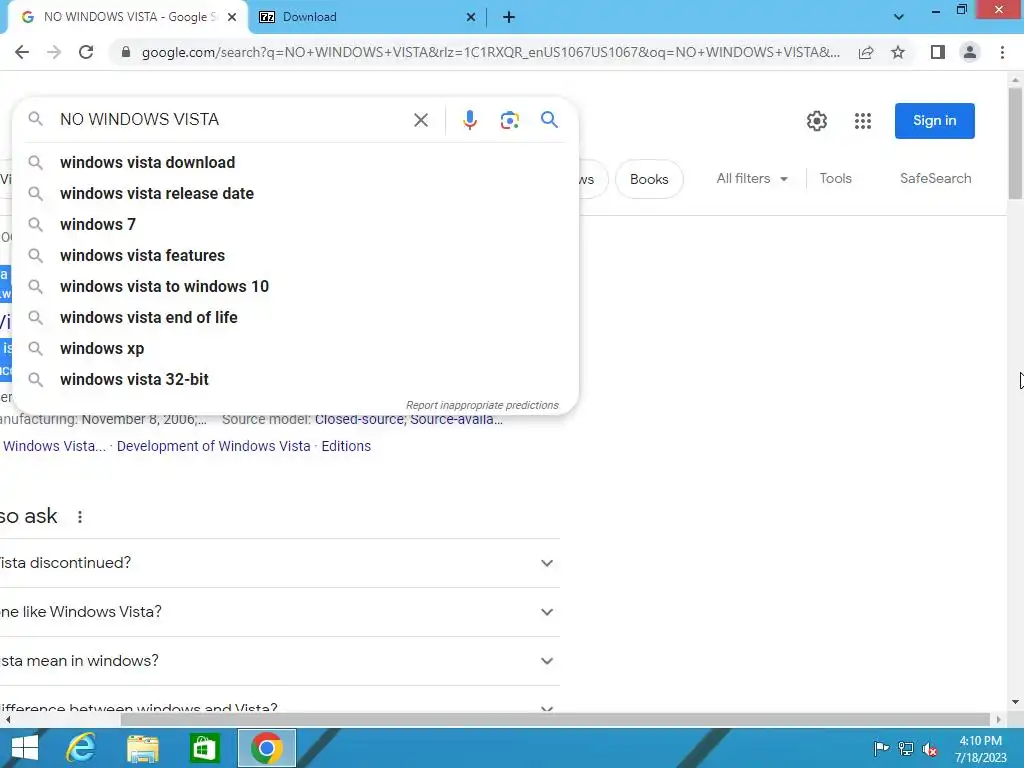Click the Sign in button
Image resolution: width=1024 pixels, height=768 pixels.
935,121
